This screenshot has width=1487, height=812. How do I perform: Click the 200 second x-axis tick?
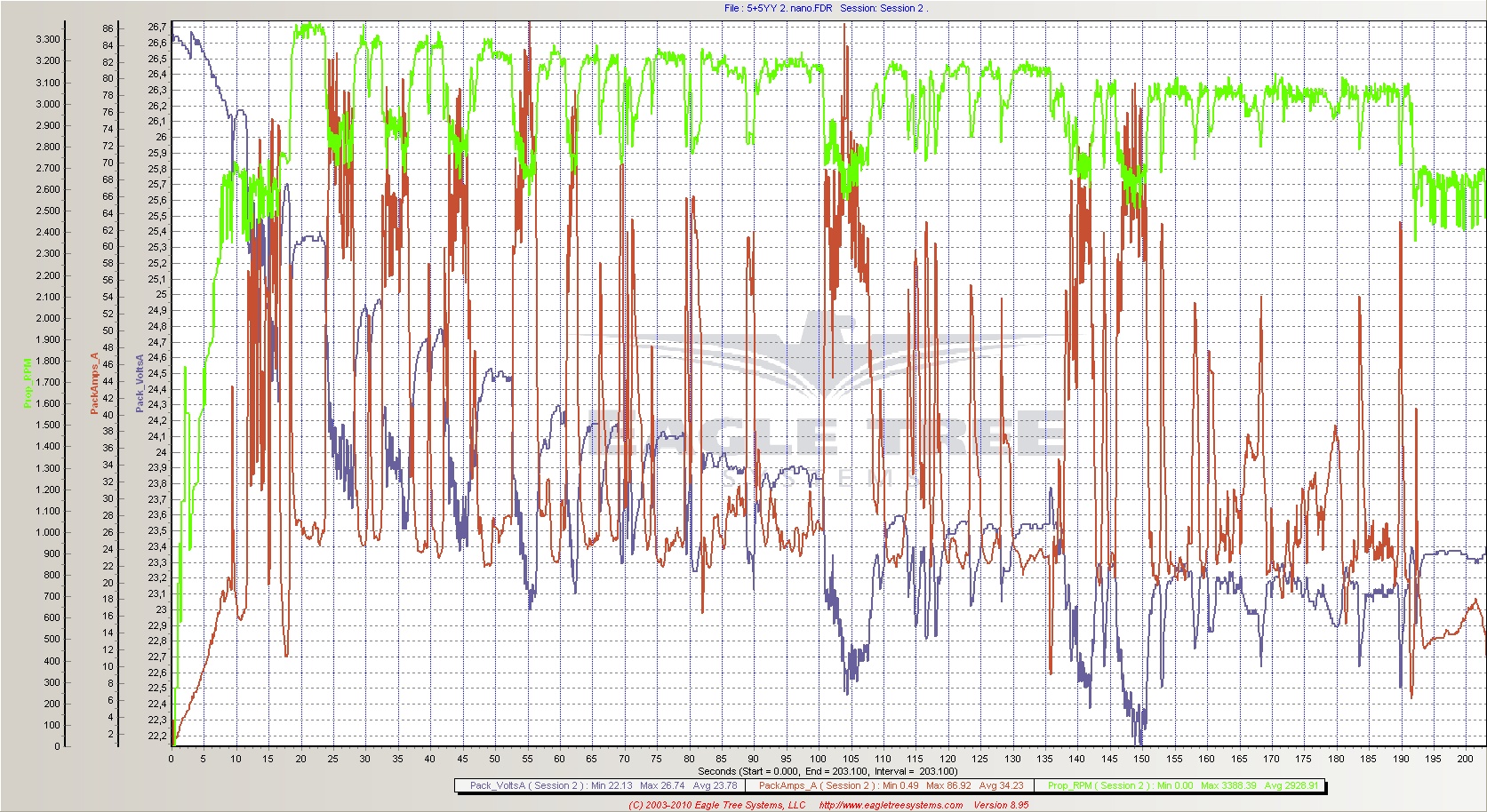pyautogui.click(x=1465, y=759)
